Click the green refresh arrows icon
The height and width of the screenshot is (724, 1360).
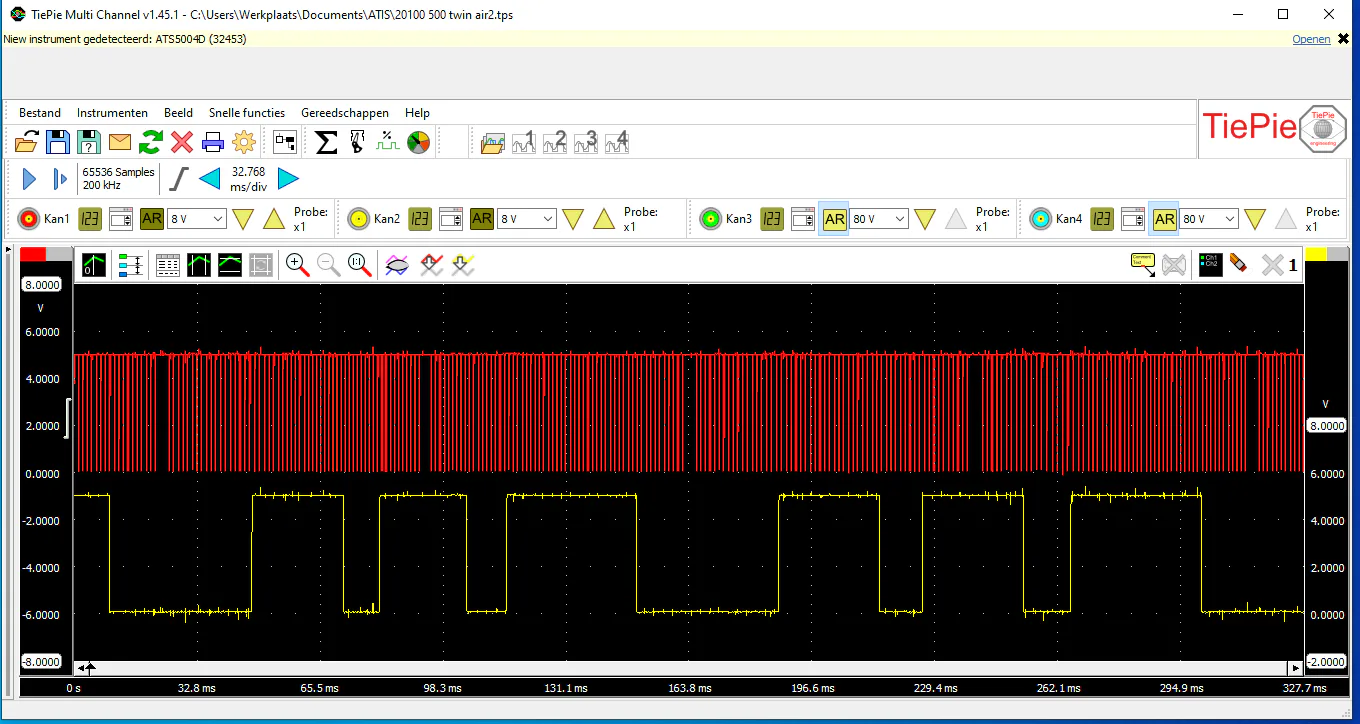151,142
